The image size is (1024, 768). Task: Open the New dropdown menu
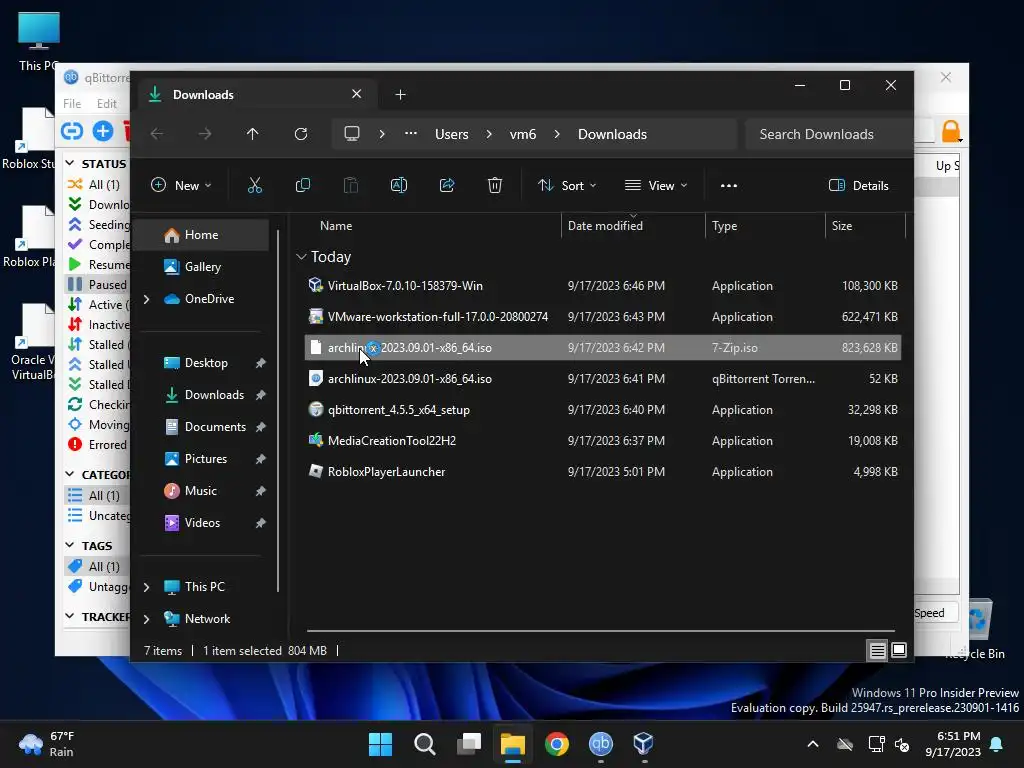[181, 185]
